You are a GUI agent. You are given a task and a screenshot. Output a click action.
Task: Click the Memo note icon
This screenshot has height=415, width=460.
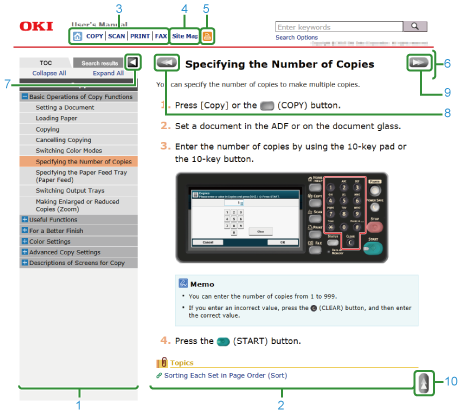coord(183,283)
